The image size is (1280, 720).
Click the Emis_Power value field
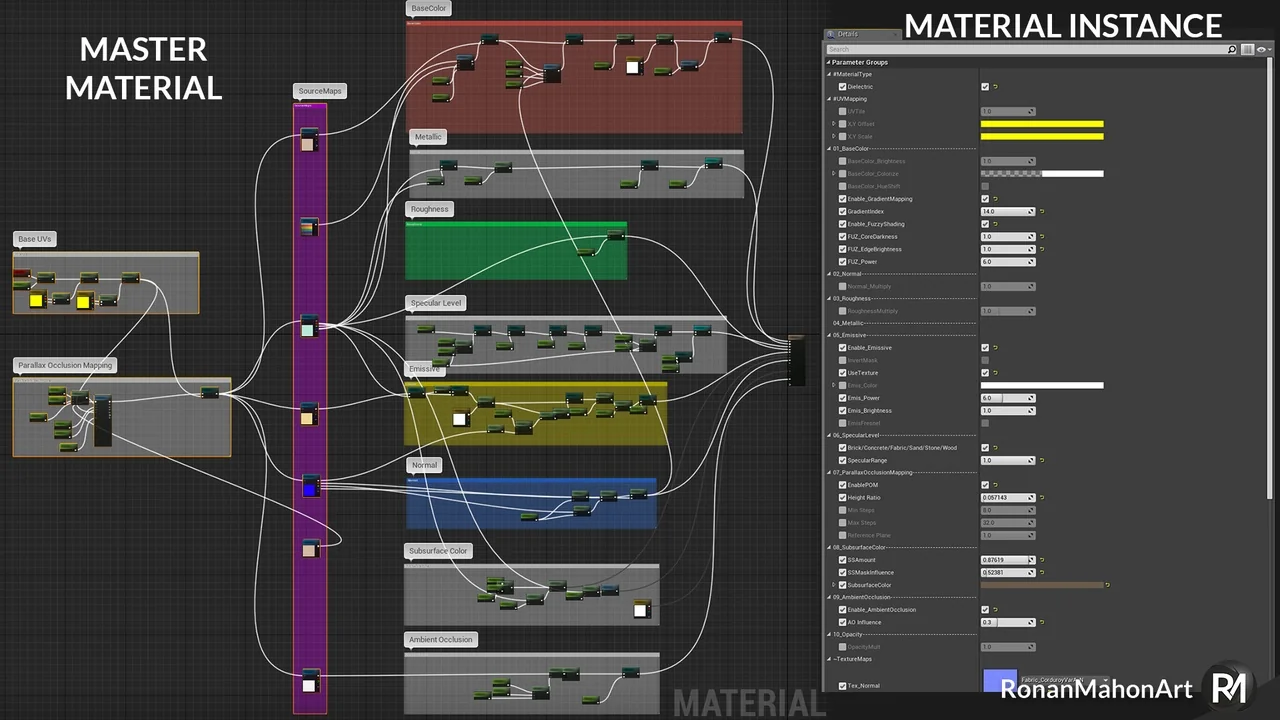click(1006, 398)
